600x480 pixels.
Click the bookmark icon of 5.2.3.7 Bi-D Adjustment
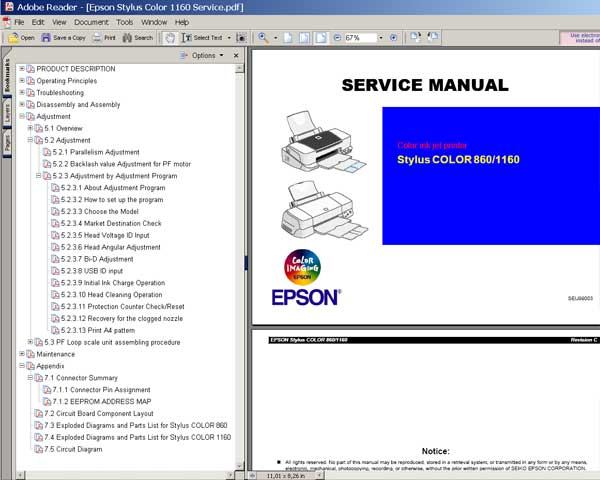55,259
